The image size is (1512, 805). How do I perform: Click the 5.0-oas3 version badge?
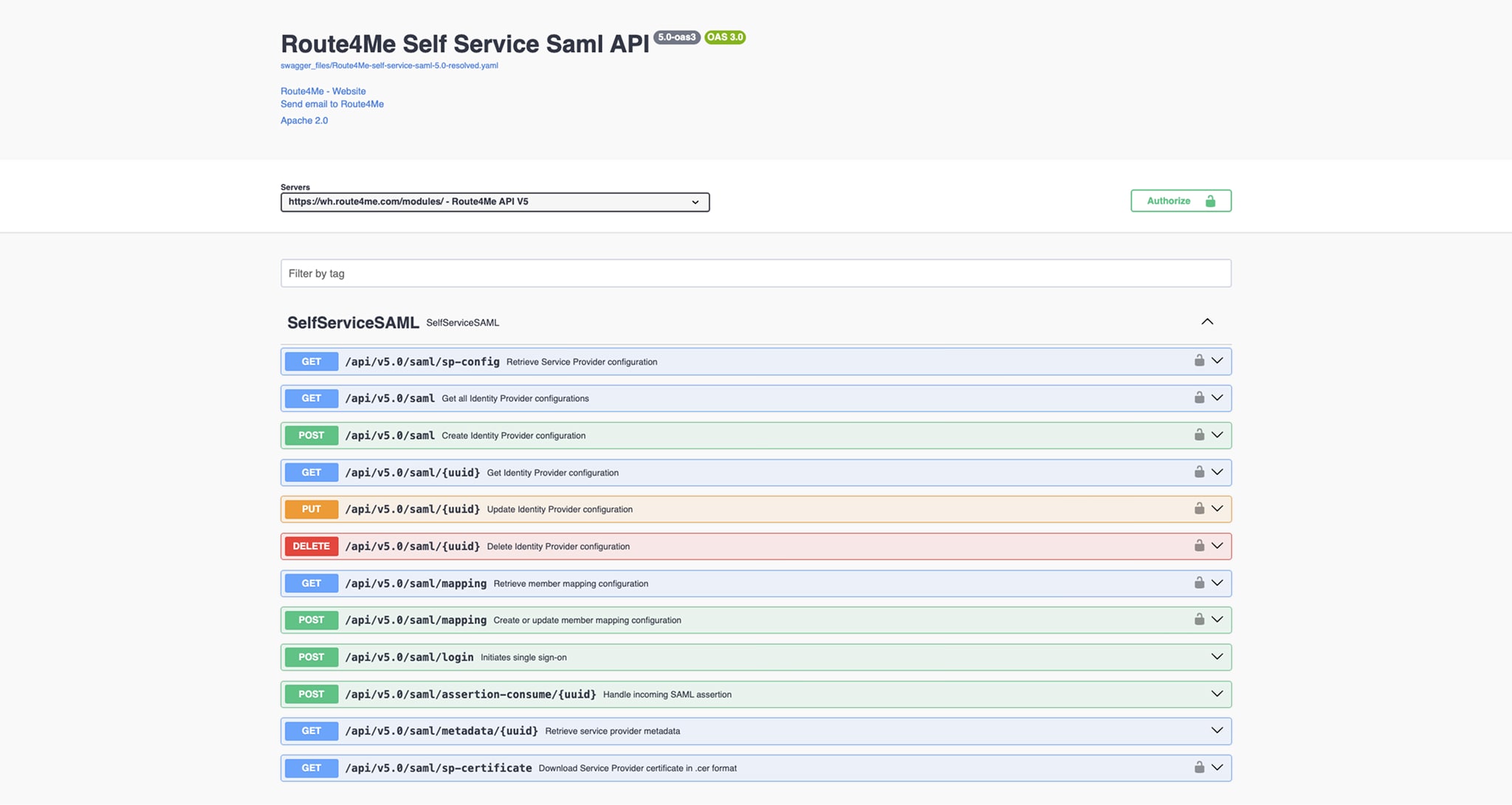677,37
